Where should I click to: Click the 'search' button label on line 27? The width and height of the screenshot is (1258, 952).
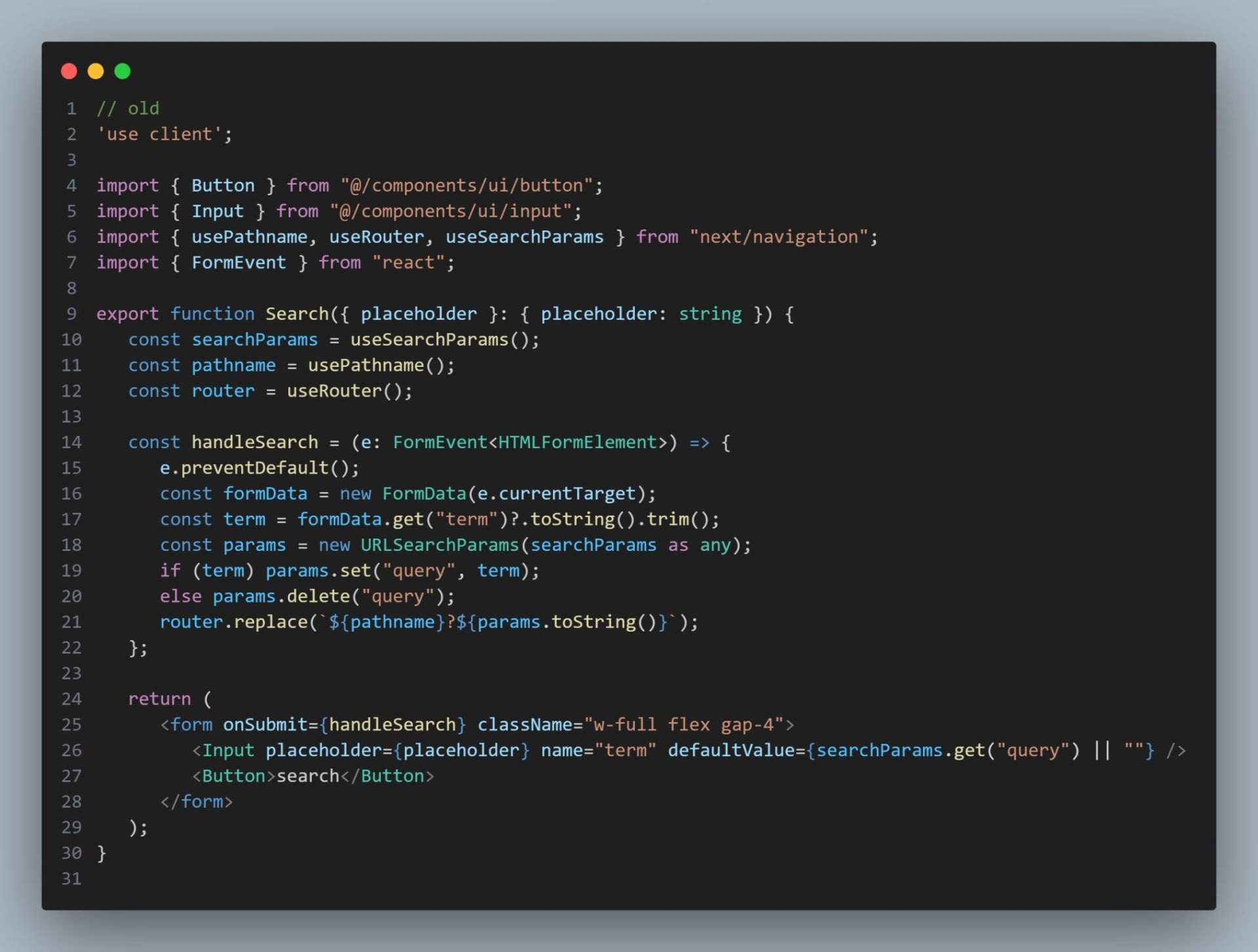coord(307,776)
